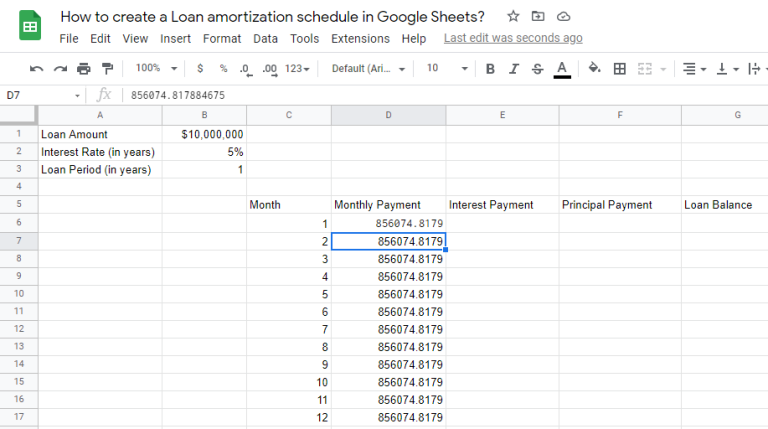
Task: Select the 'Monthly Payment' header cell
Action: point(388,205)
